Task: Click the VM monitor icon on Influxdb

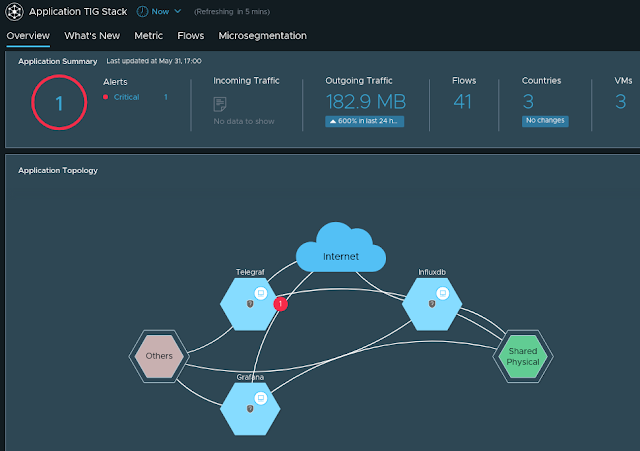Action: (442, 293)
